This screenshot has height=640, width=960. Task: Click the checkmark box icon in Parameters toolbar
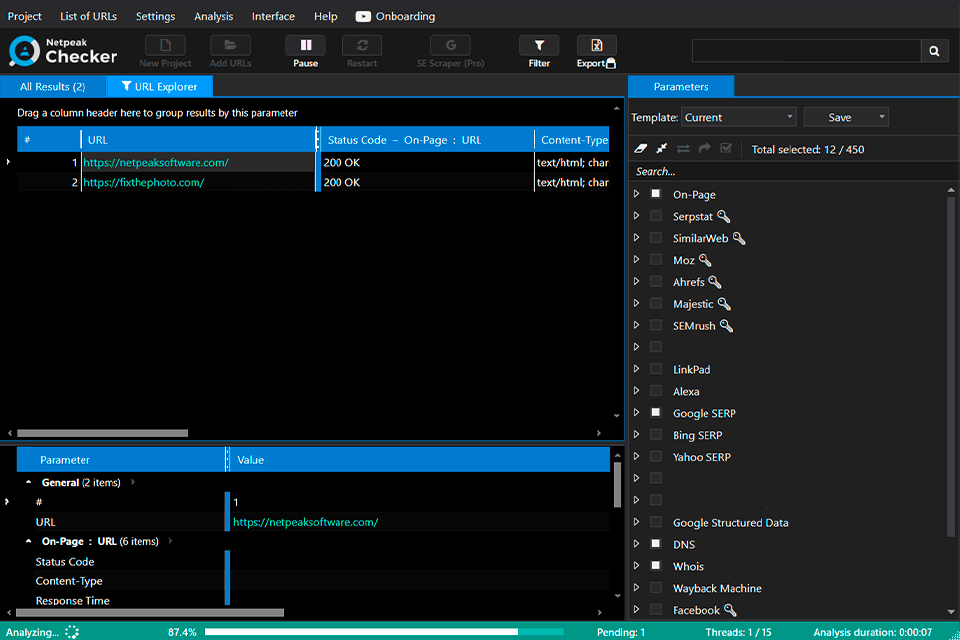click(726, 149)
